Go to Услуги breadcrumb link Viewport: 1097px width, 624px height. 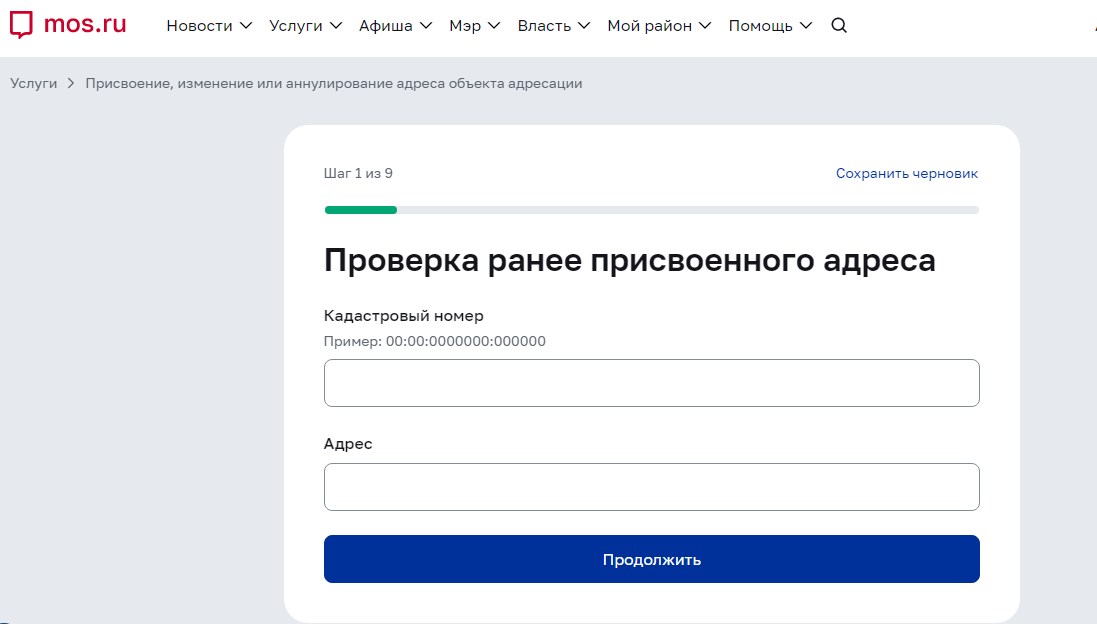click(34, 83)
